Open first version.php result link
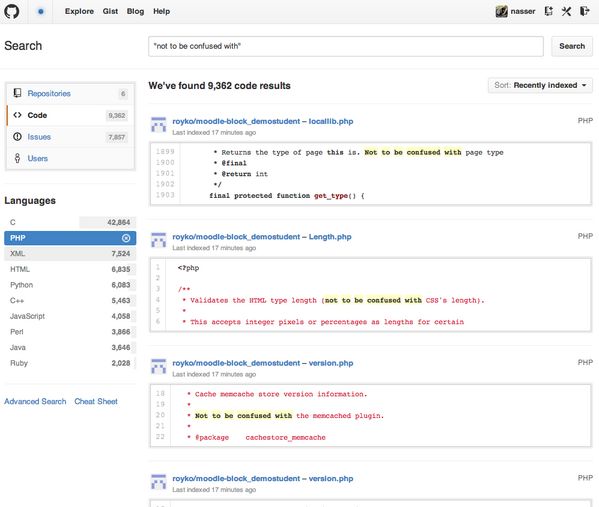The height and width of the screenshot is (507, 599). pyautogui.click(x=262, y=363)
